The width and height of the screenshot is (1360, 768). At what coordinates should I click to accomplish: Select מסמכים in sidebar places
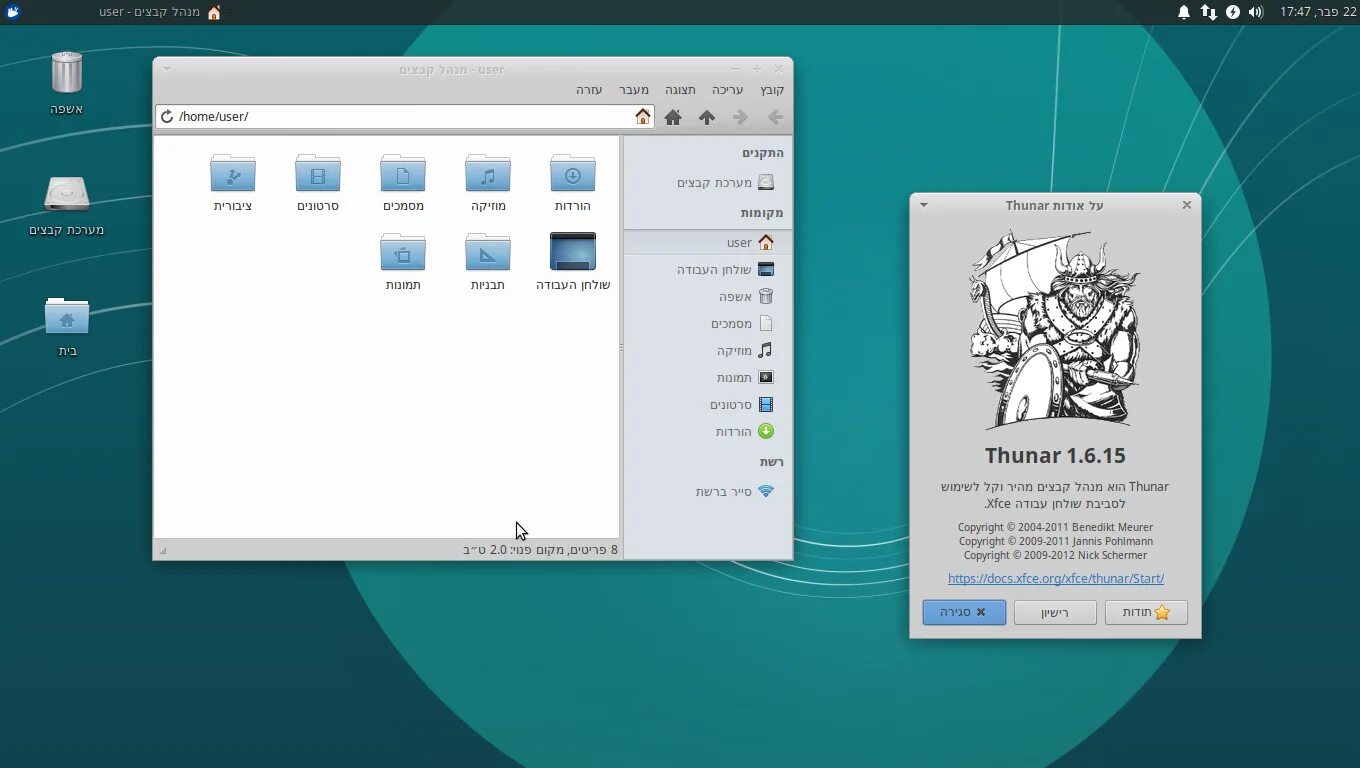coord(708,324)
